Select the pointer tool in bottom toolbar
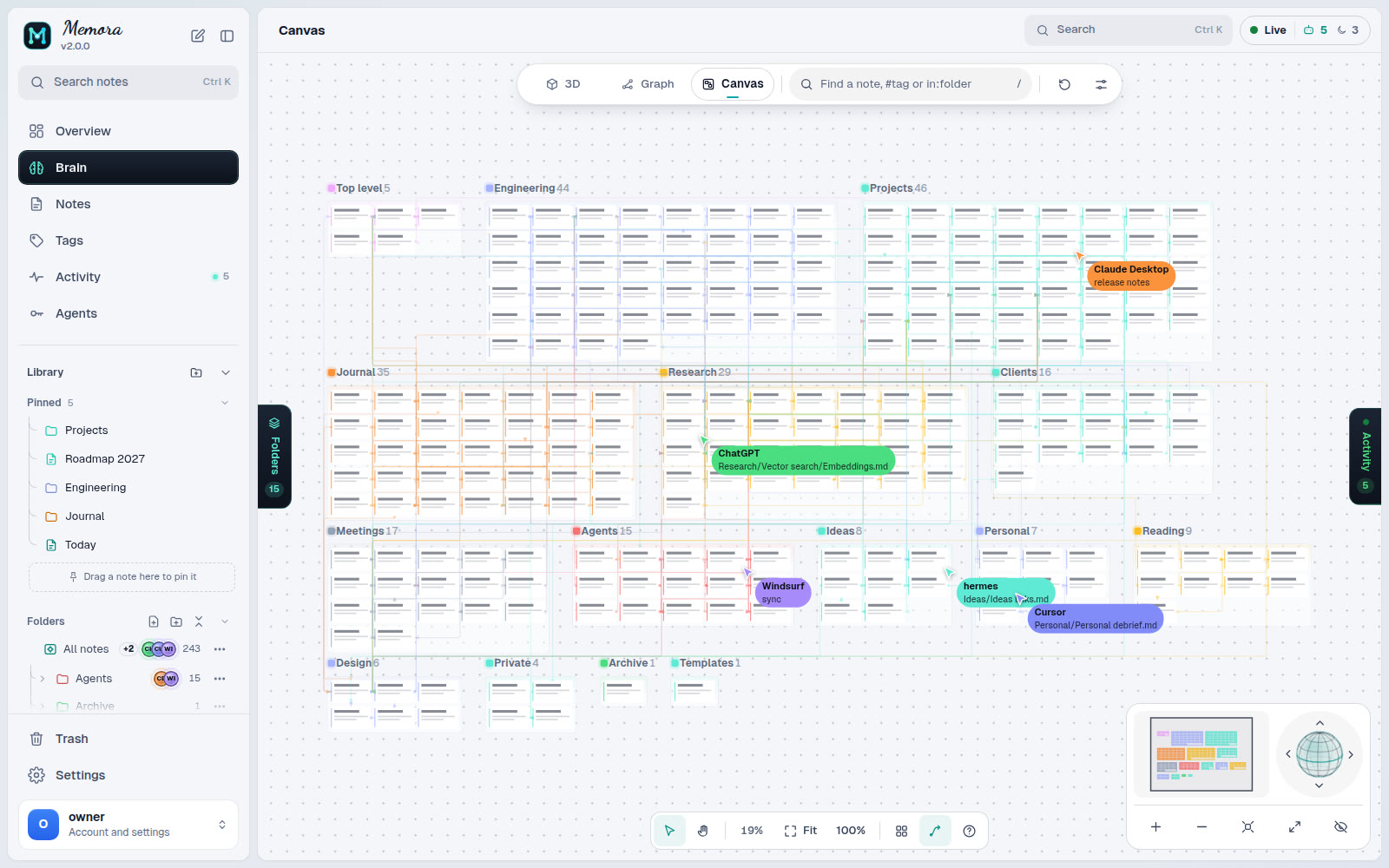This screenshot has width=1389, height=868. point(669,831)
